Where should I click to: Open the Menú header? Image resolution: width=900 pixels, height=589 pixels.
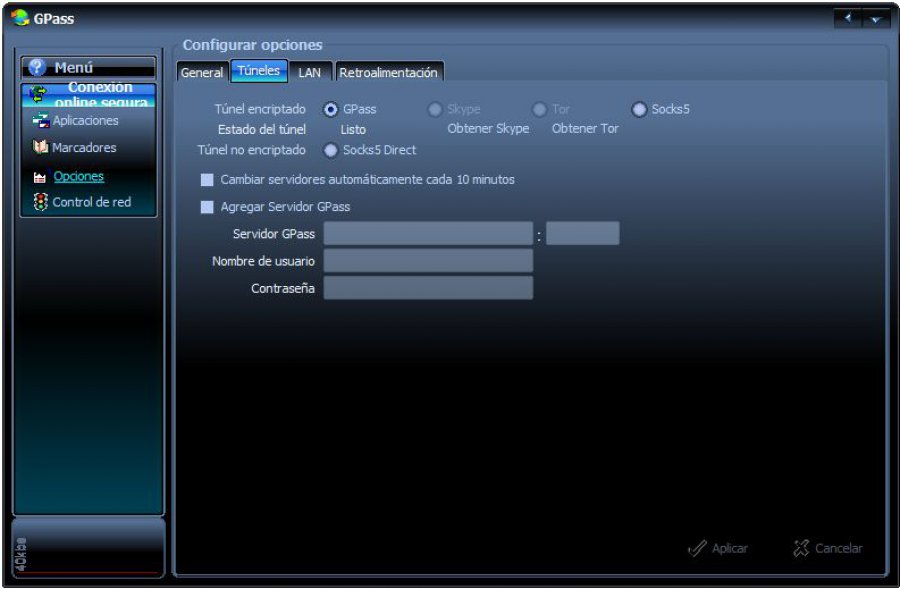click(x=89, y=67)
